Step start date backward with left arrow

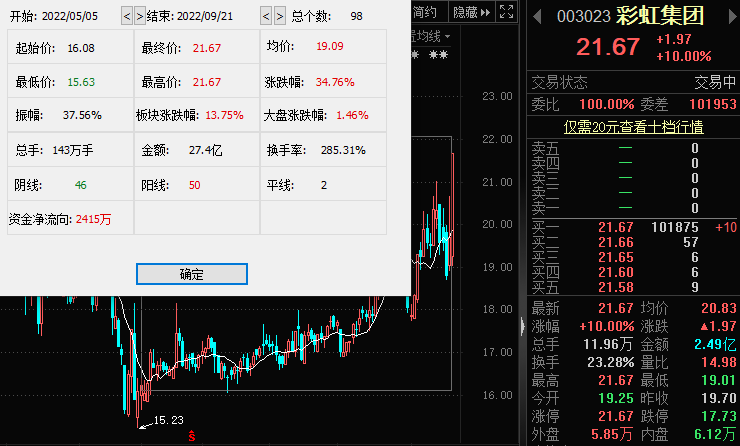point(126,17)
